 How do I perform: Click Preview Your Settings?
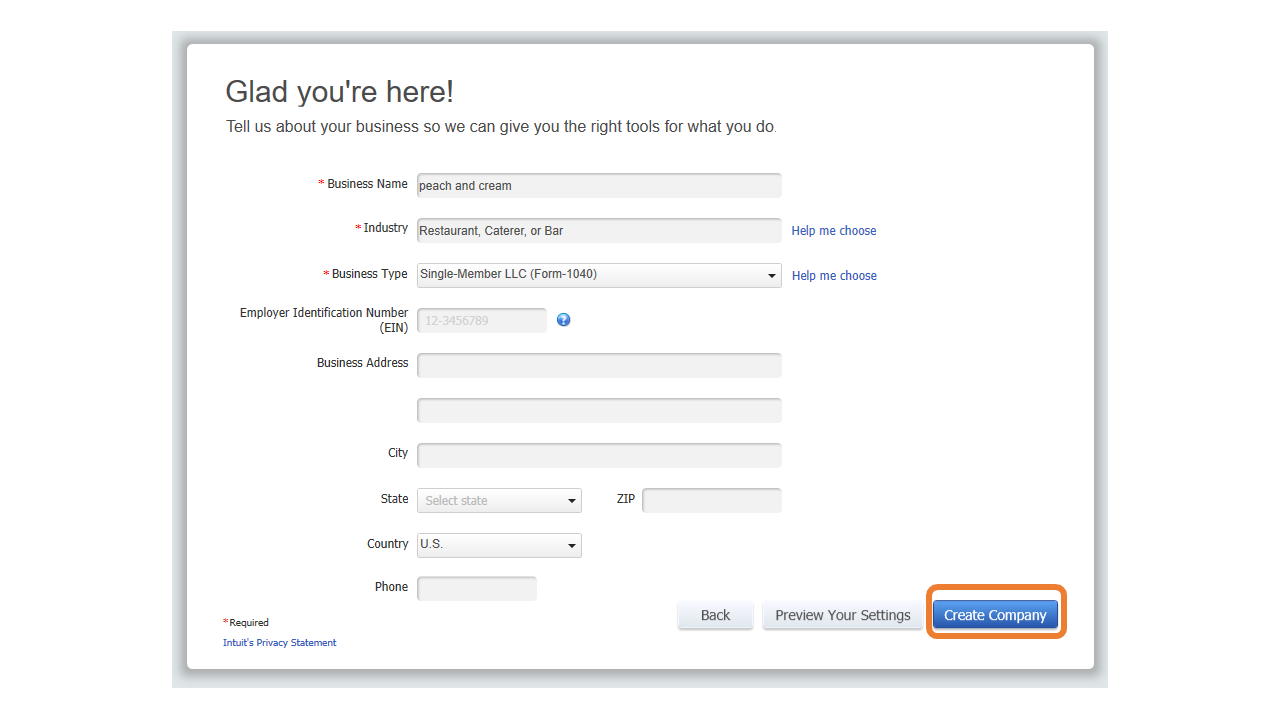tap(842, 615)
